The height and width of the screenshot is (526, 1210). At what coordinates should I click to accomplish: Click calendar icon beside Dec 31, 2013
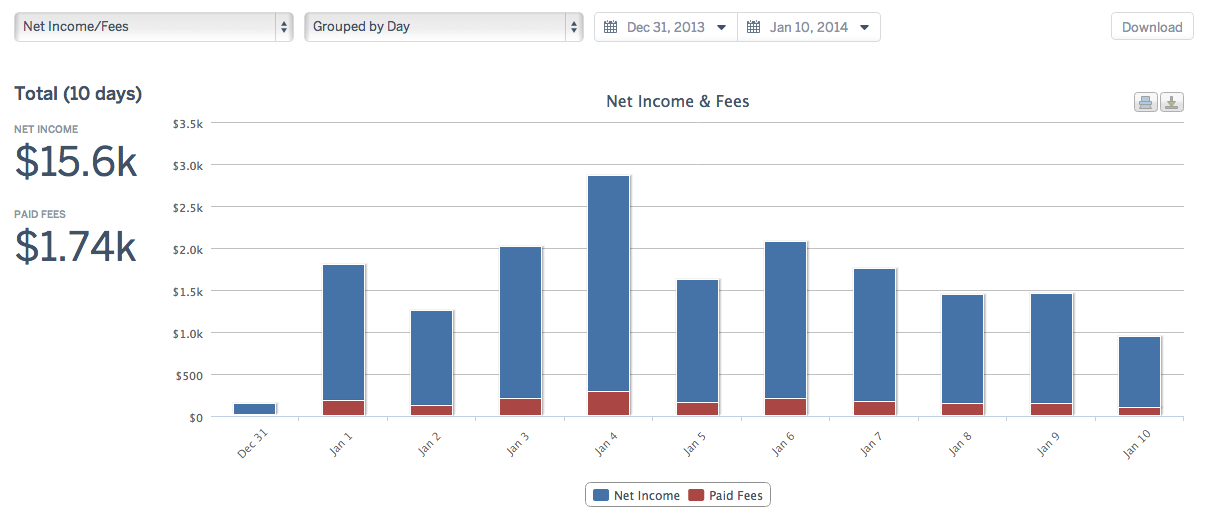(x=611, y=27)
